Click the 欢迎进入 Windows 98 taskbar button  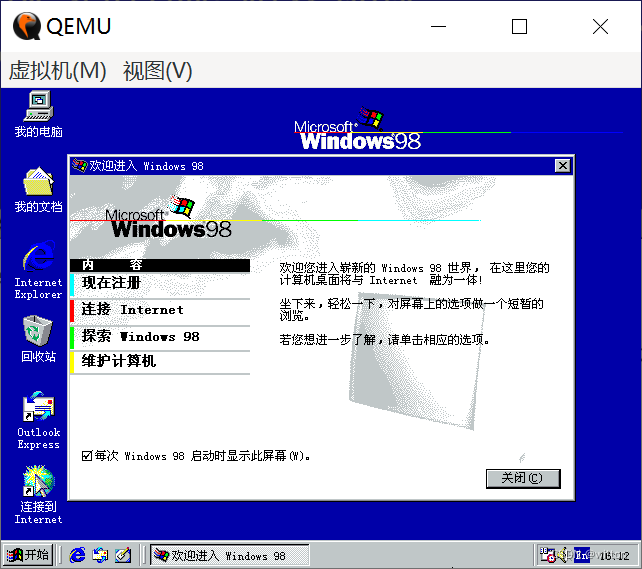click(229, 555)
